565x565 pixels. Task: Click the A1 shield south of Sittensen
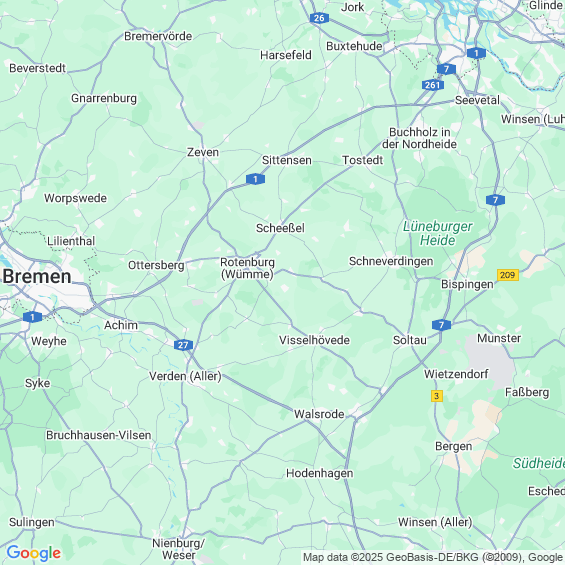[x=255, y=179]
